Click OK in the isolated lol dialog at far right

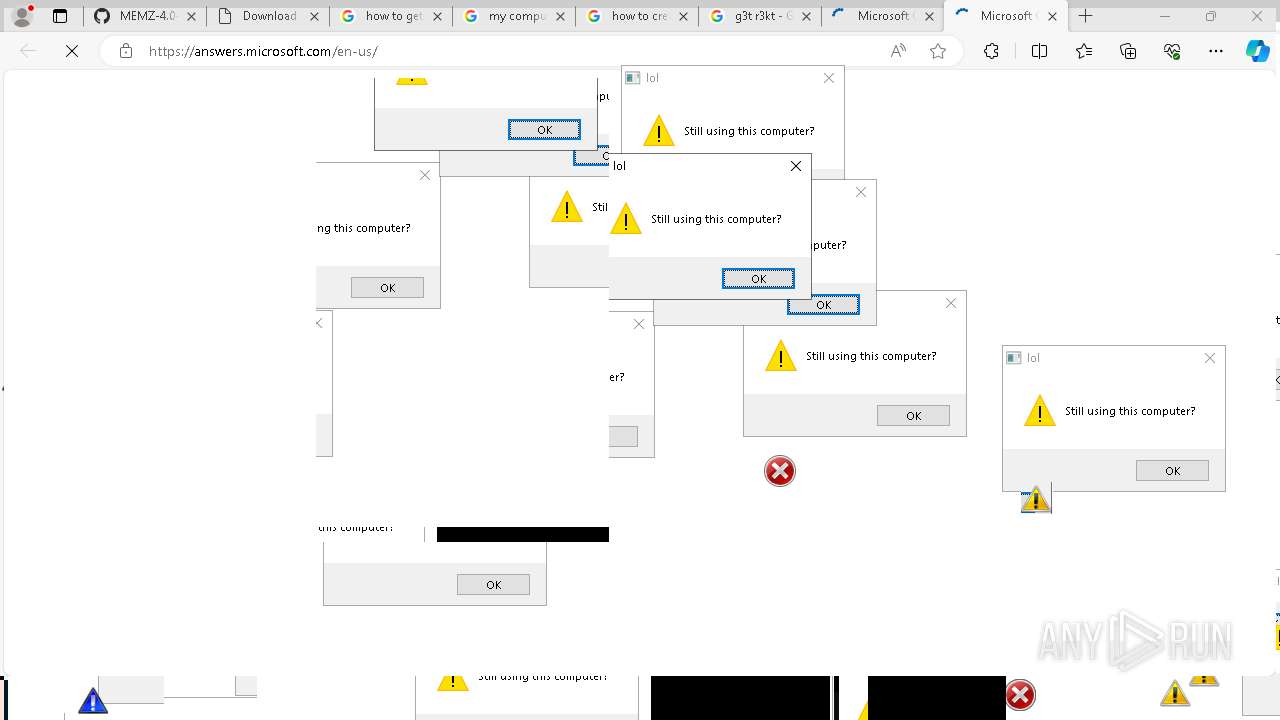(x=1172, y=470)
